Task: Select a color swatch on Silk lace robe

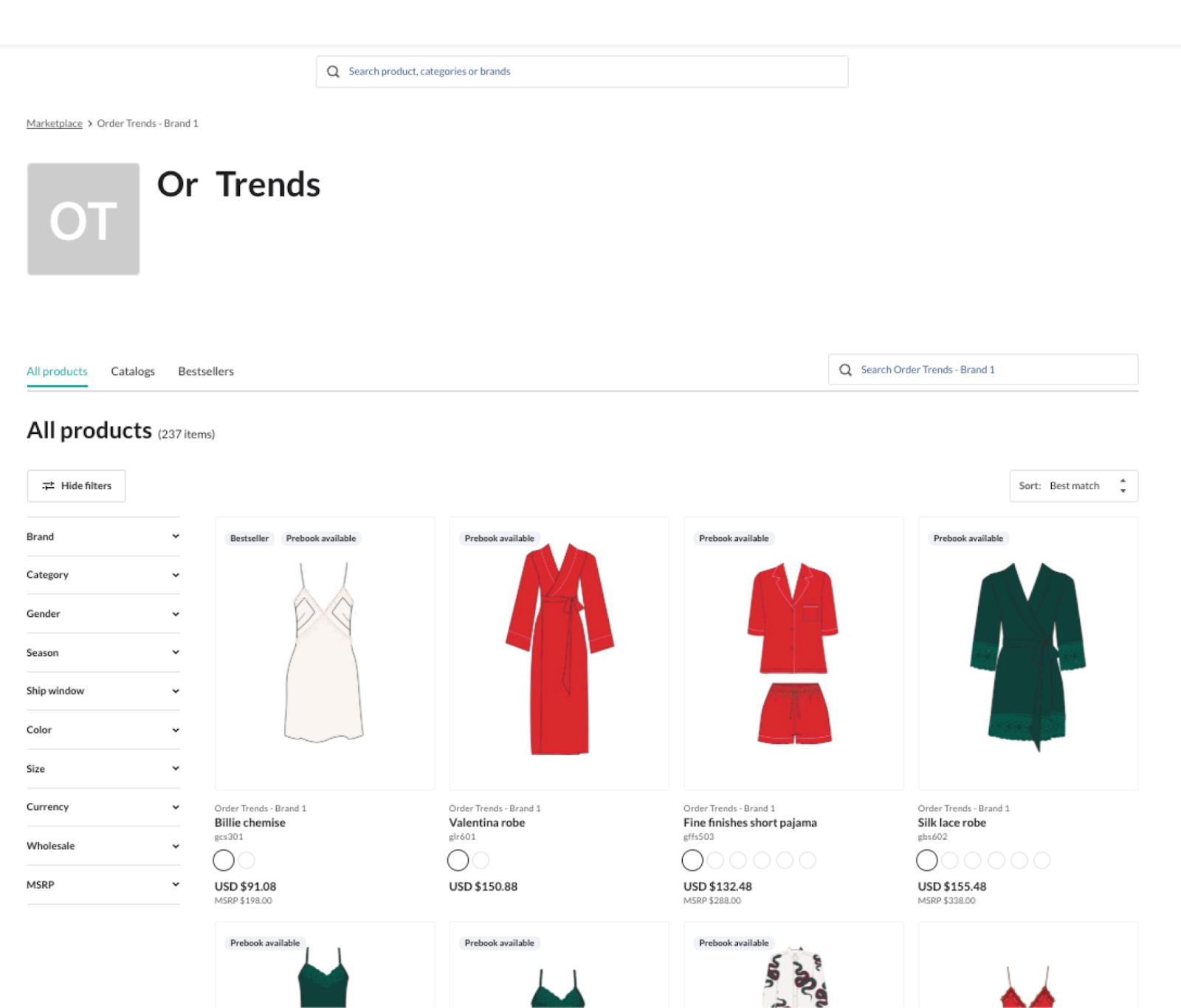Action: pos(927,860)
